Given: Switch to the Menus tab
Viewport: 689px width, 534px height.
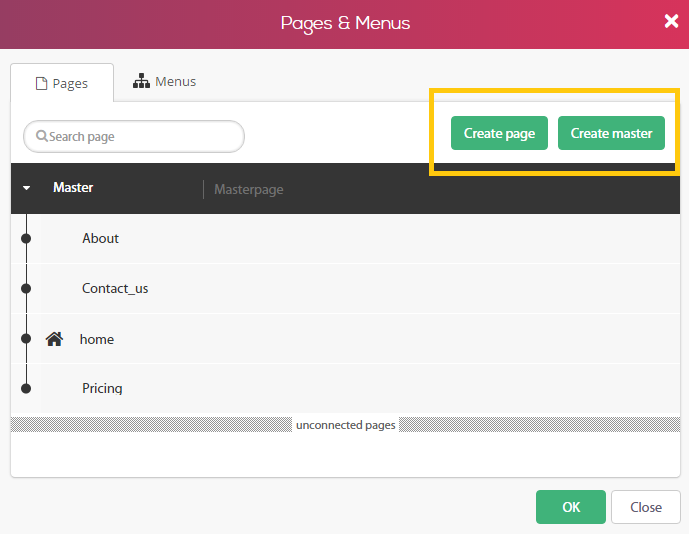Looking at the screenshot, I should (164, 81).
